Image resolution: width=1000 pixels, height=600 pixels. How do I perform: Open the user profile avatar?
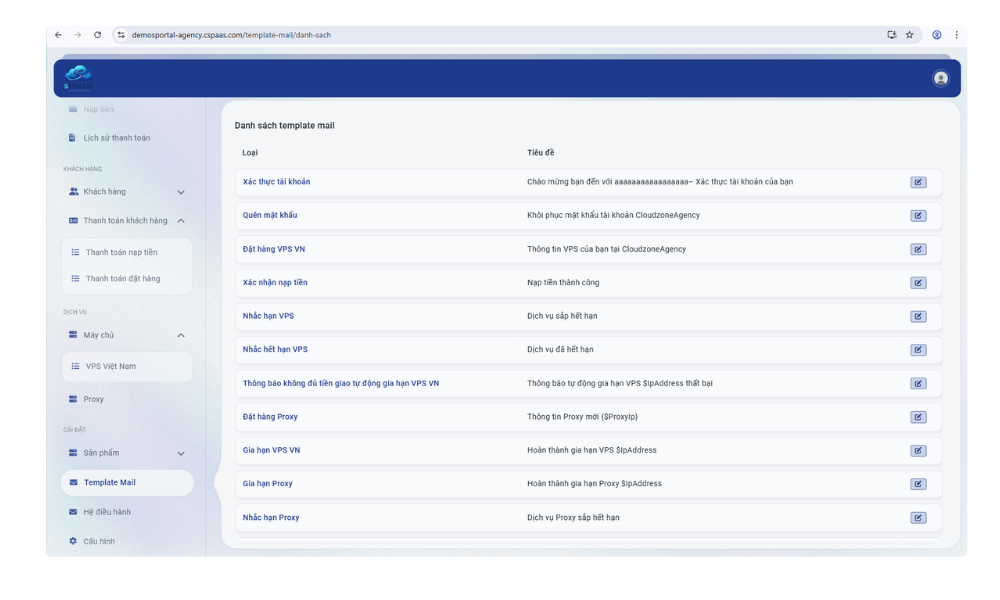(x=940, y=78)
